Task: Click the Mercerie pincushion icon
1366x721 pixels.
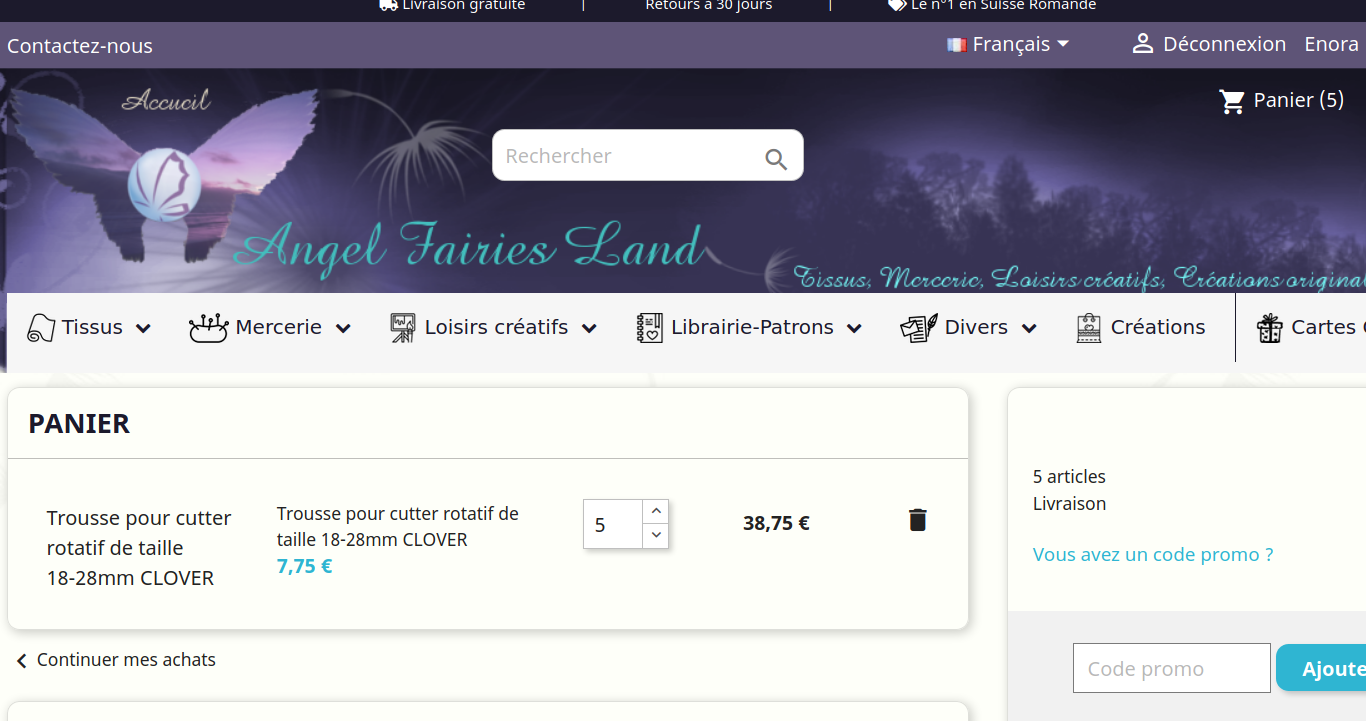Action: (x=209, y=327)
